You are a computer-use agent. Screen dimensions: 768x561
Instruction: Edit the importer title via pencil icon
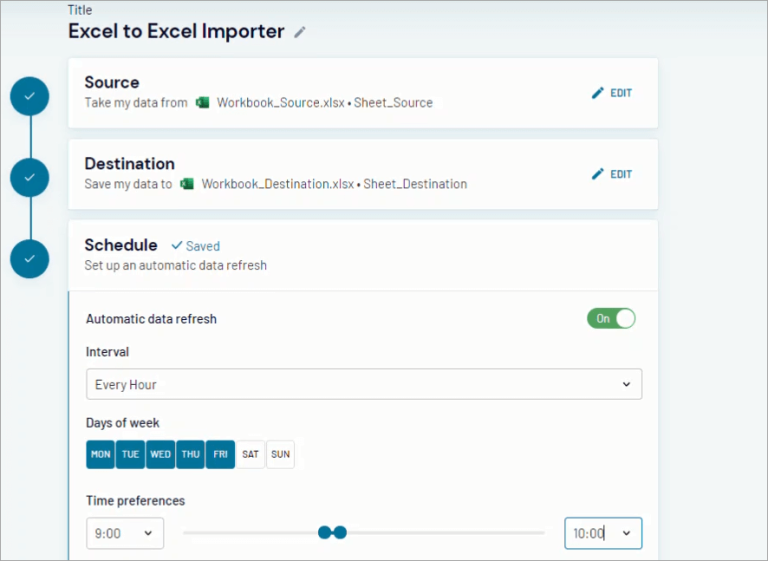click(300, 32)
